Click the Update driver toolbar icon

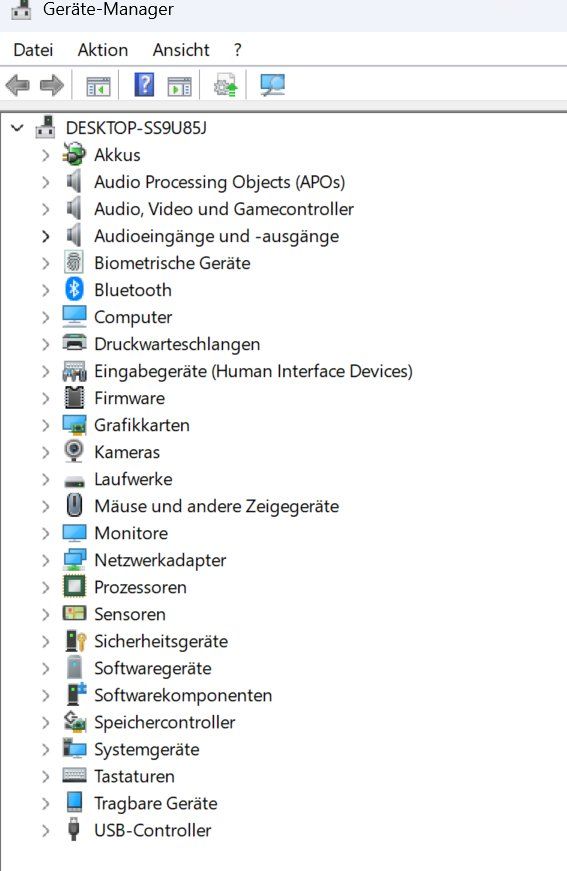click(x=225, y=85)
